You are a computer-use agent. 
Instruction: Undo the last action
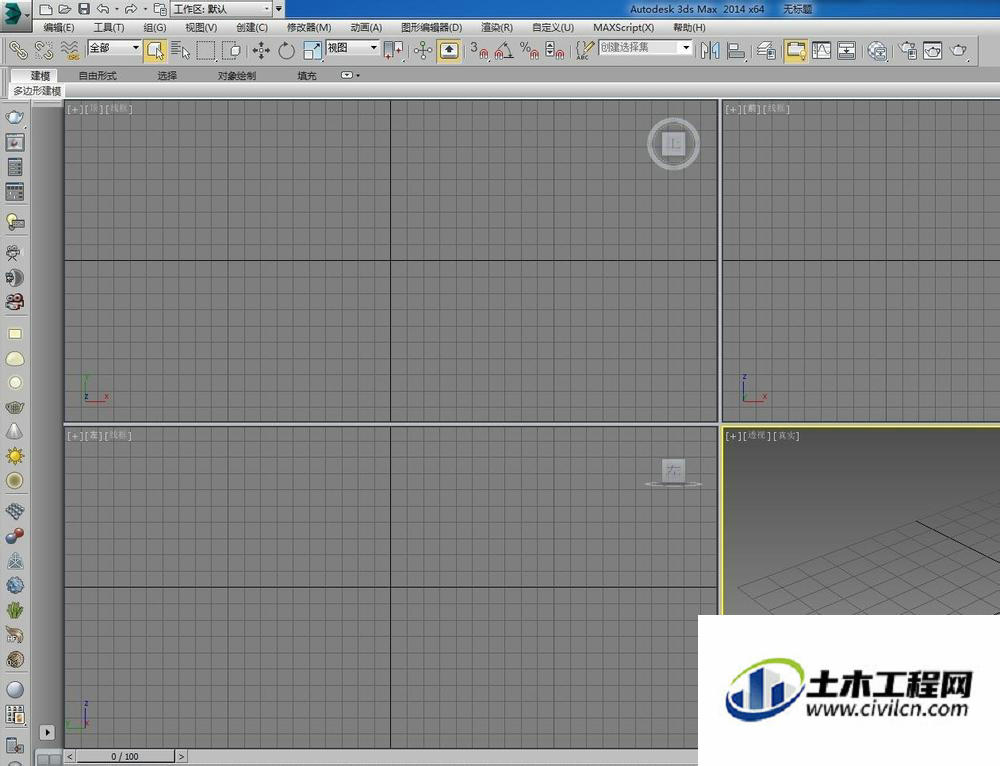[103, 9]
